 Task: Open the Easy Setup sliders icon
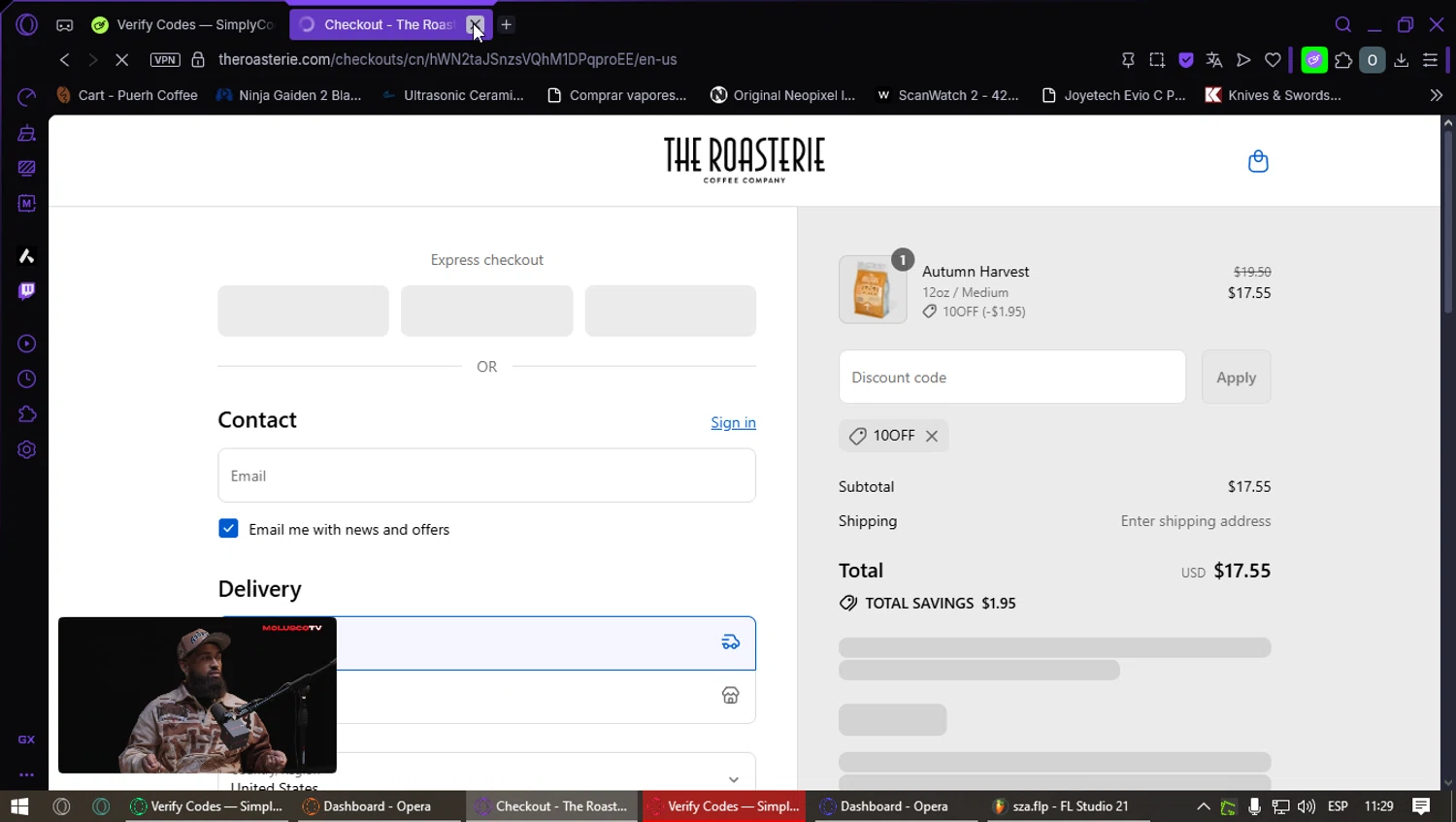click(1430, 60)
